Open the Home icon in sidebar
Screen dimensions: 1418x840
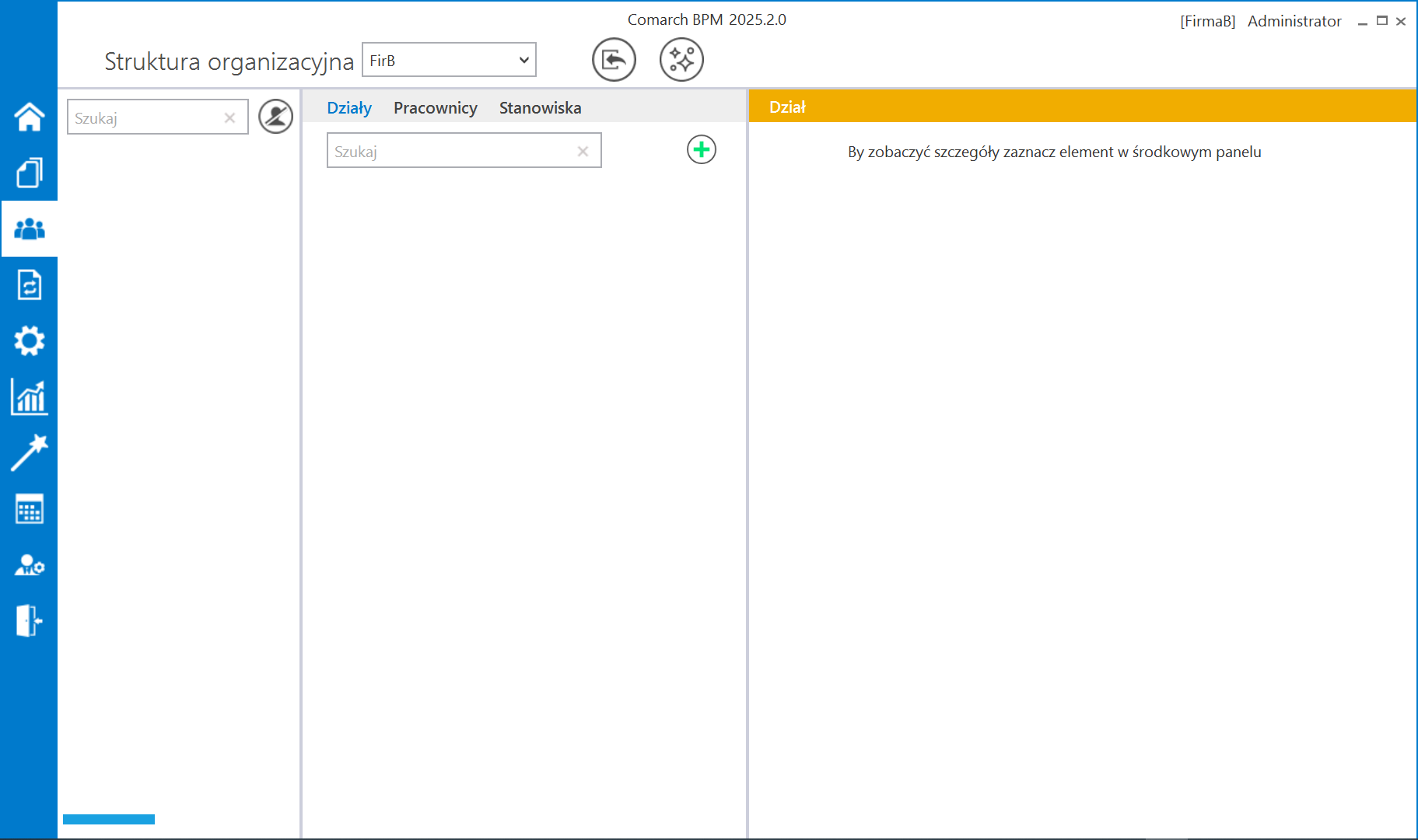[29, 117]
